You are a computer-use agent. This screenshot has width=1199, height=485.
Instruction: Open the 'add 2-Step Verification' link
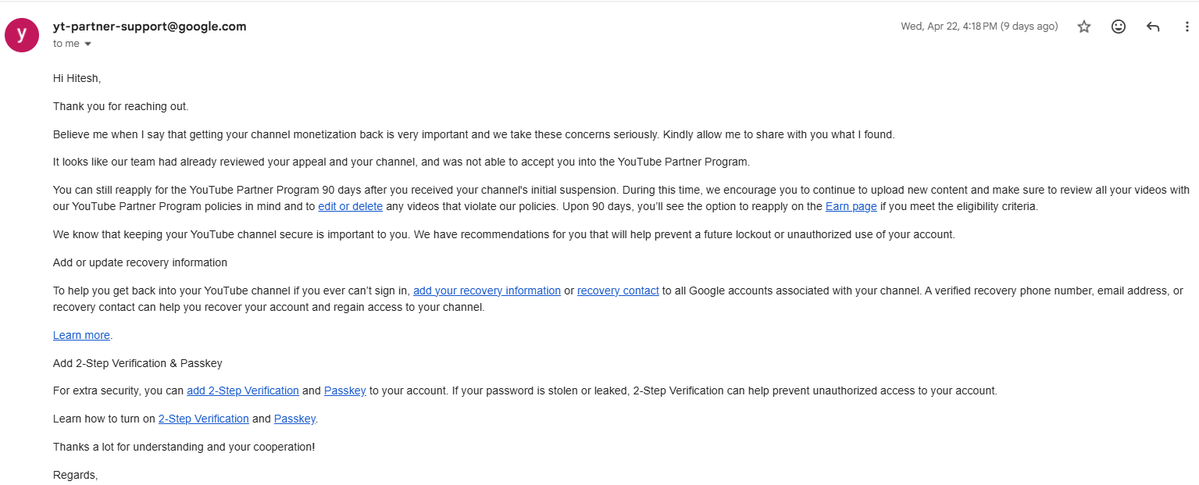click(x=242, y=390)
